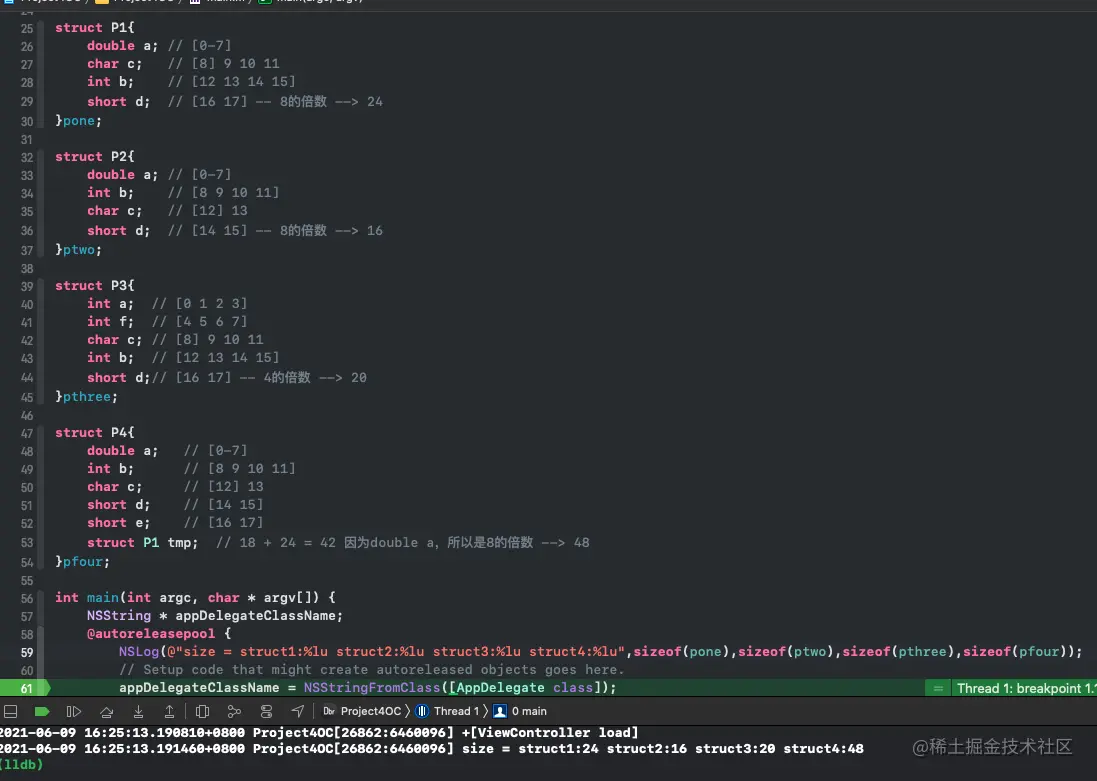This screenshot has width=1097, height=781.
Task: Open the Debug View Hierarchy icon
Action: tap(202, 712)
